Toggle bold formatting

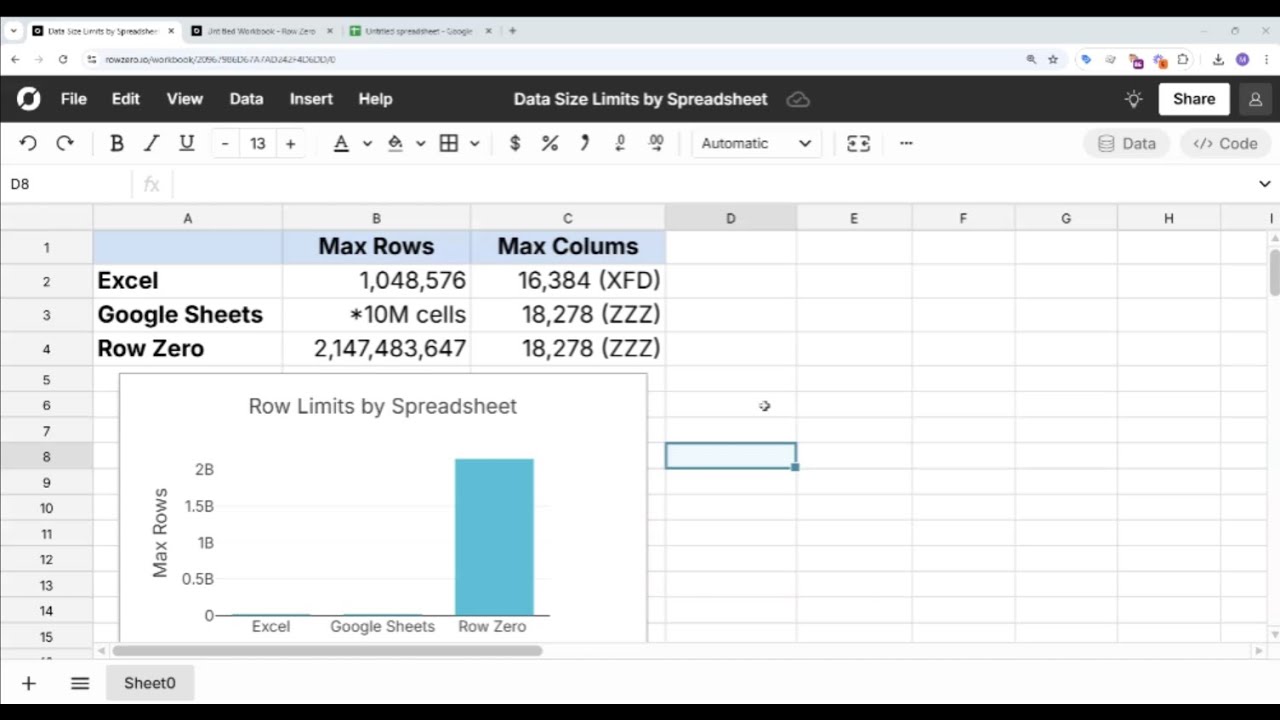(x=116, y=143)
